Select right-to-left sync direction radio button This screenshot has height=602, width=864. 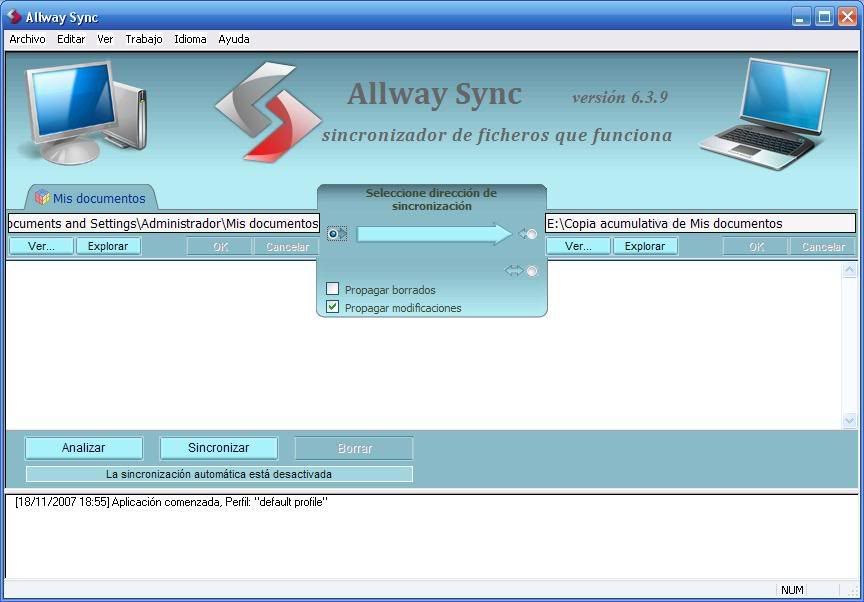(532, 234)
